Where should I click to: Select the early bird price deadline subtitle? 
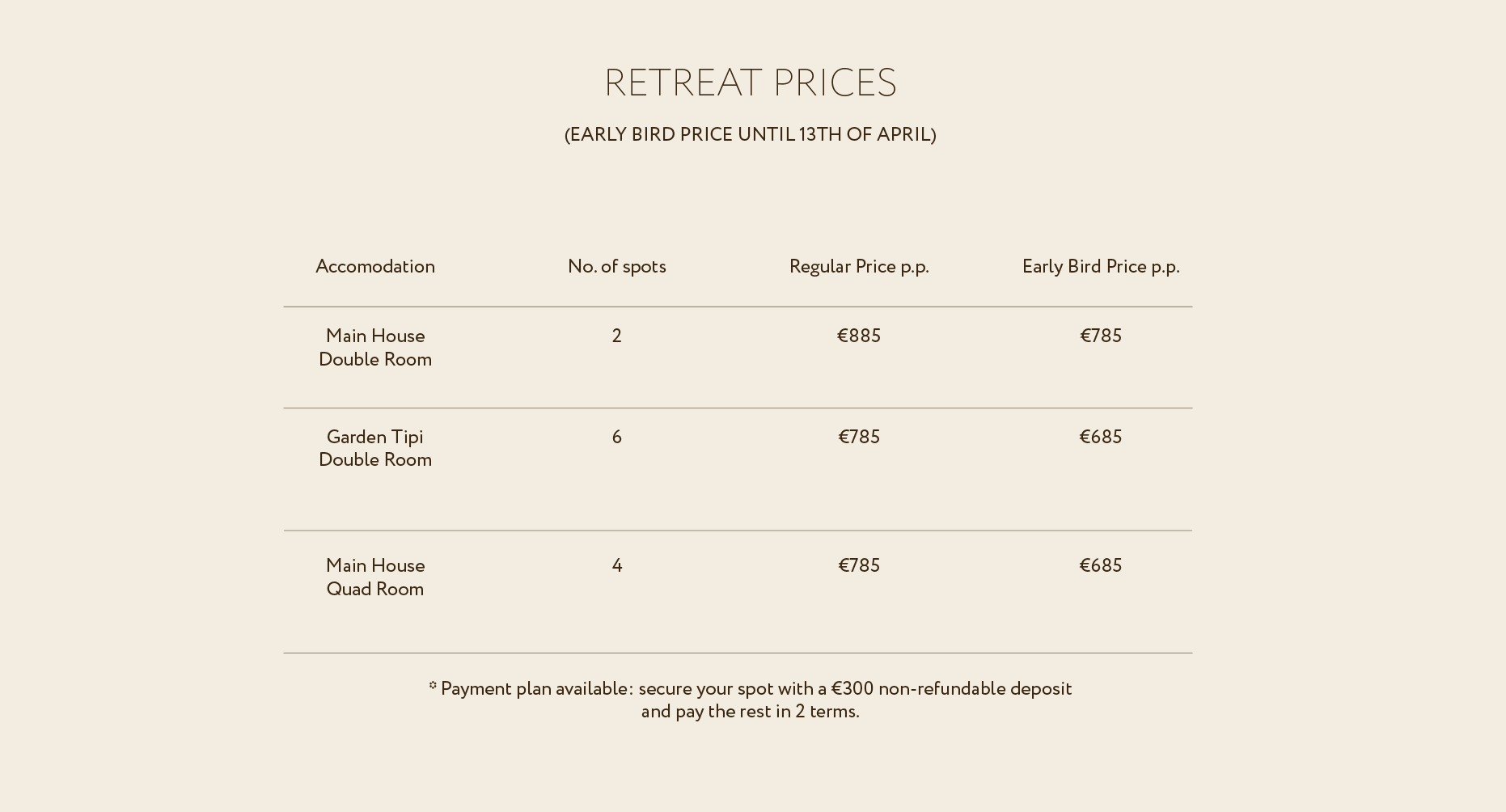tap(750, 135)
